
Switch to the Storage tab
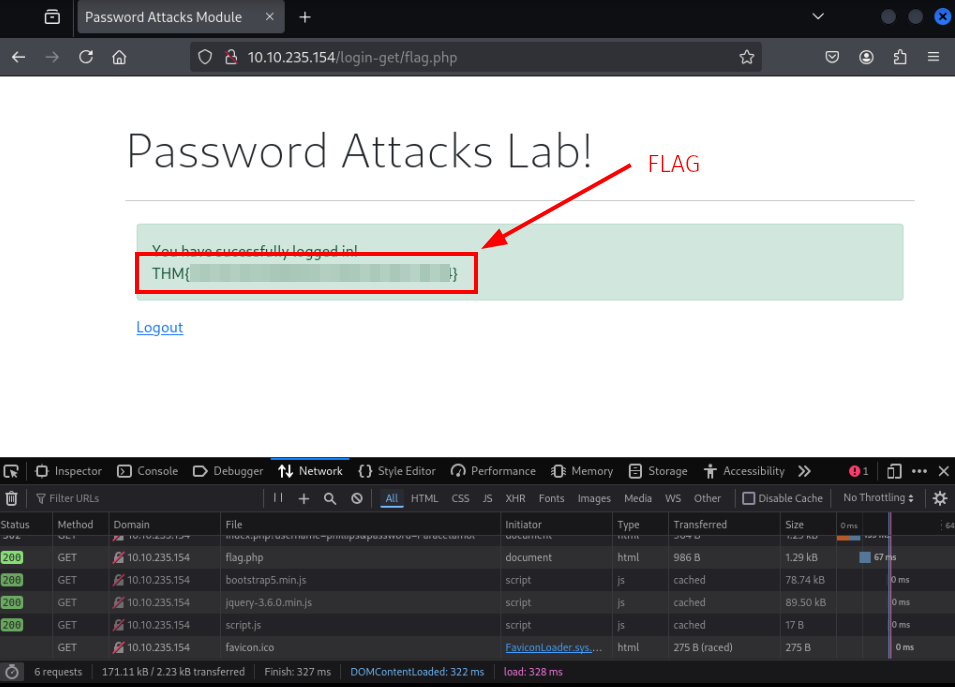pos(658,471)
